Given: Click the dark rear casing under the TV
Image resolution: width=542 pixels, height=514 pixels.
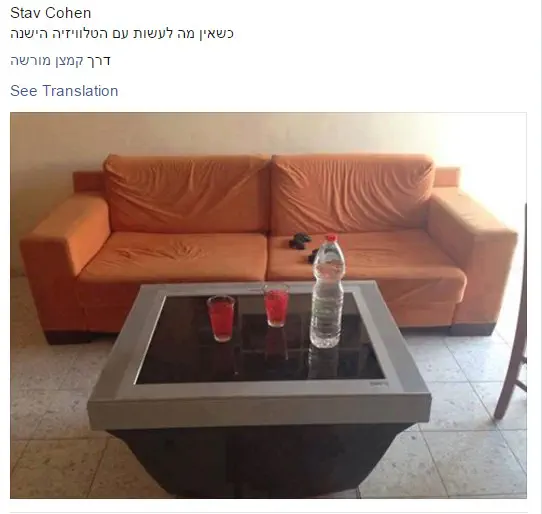Looking at the screenshot, I should coord(261,461).
